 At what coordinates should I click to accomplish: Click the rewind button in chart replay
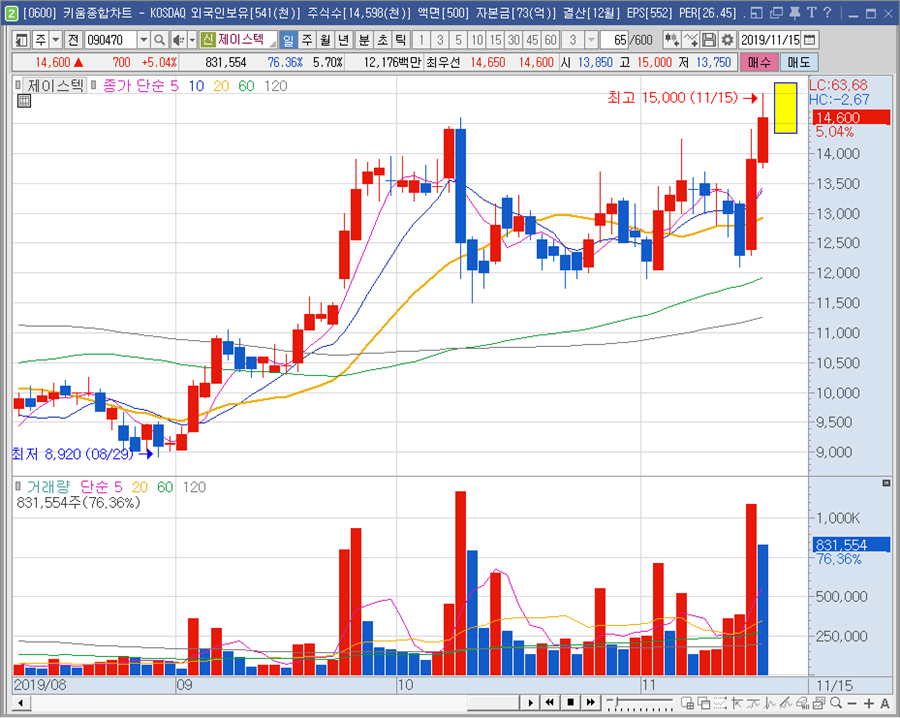pyautogui.click(x=550, y=703)
